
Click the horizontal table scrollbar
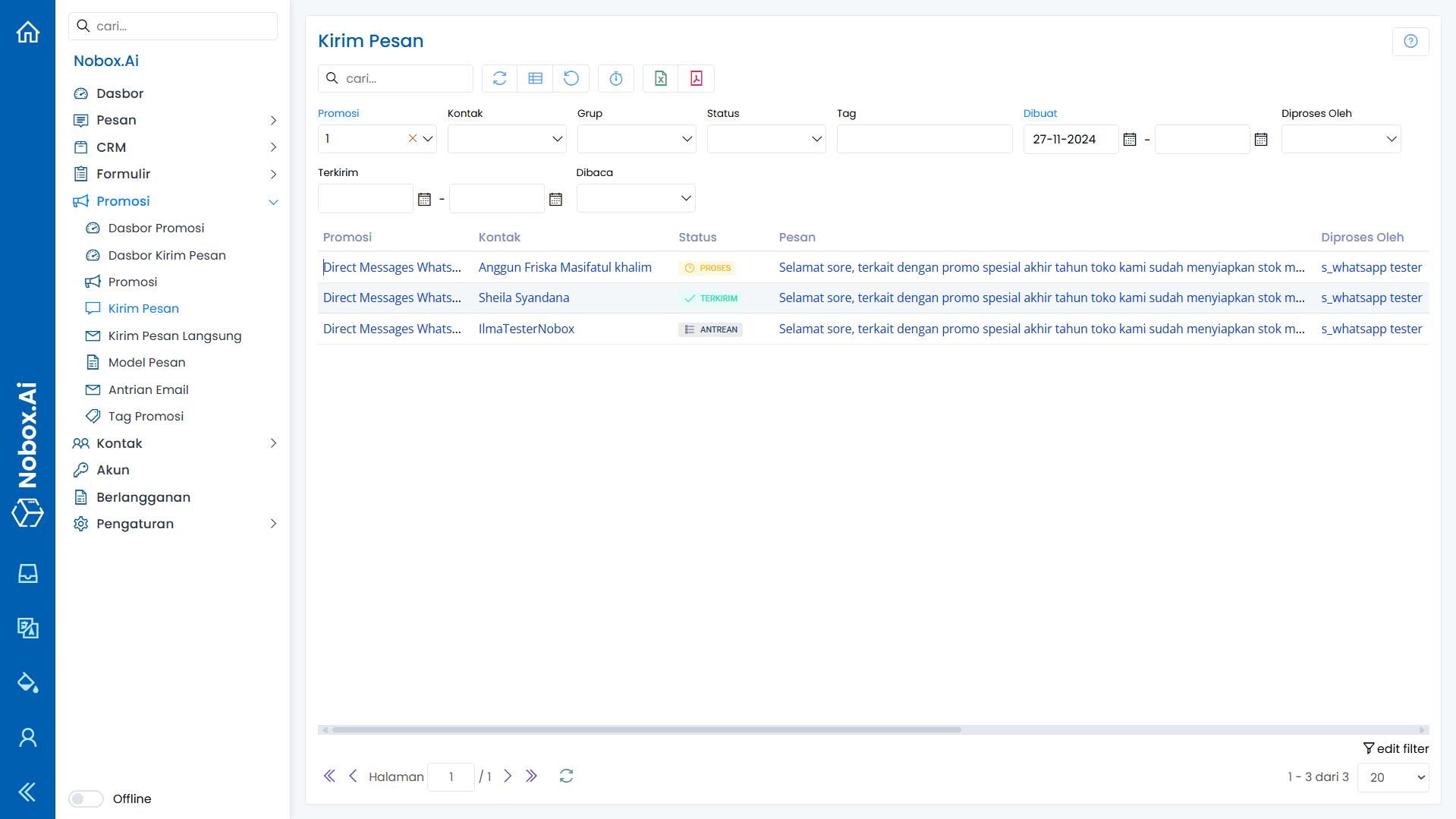[646, 729]
